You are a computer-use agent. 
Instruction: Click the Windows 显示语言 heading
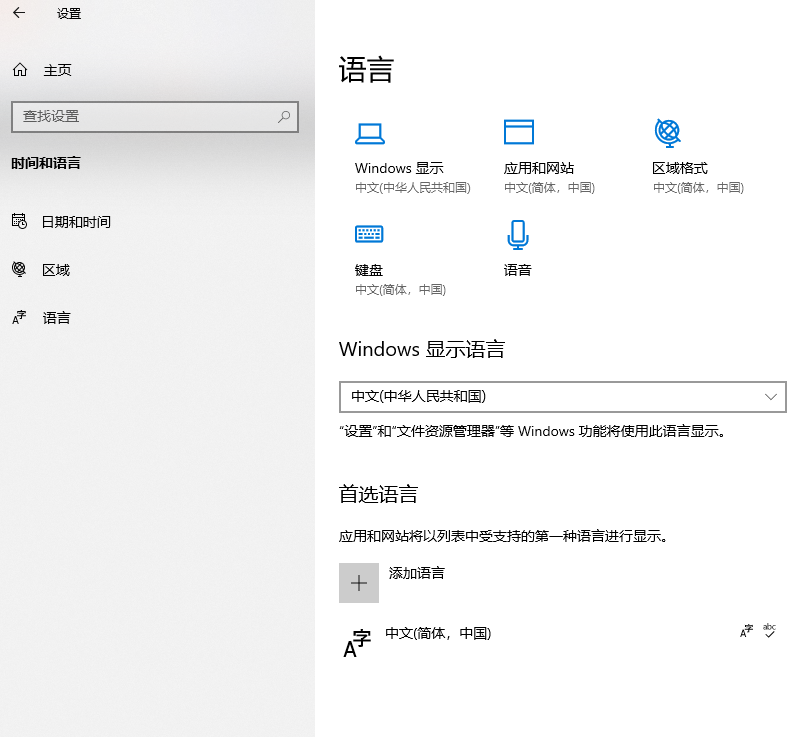[422, 349]
